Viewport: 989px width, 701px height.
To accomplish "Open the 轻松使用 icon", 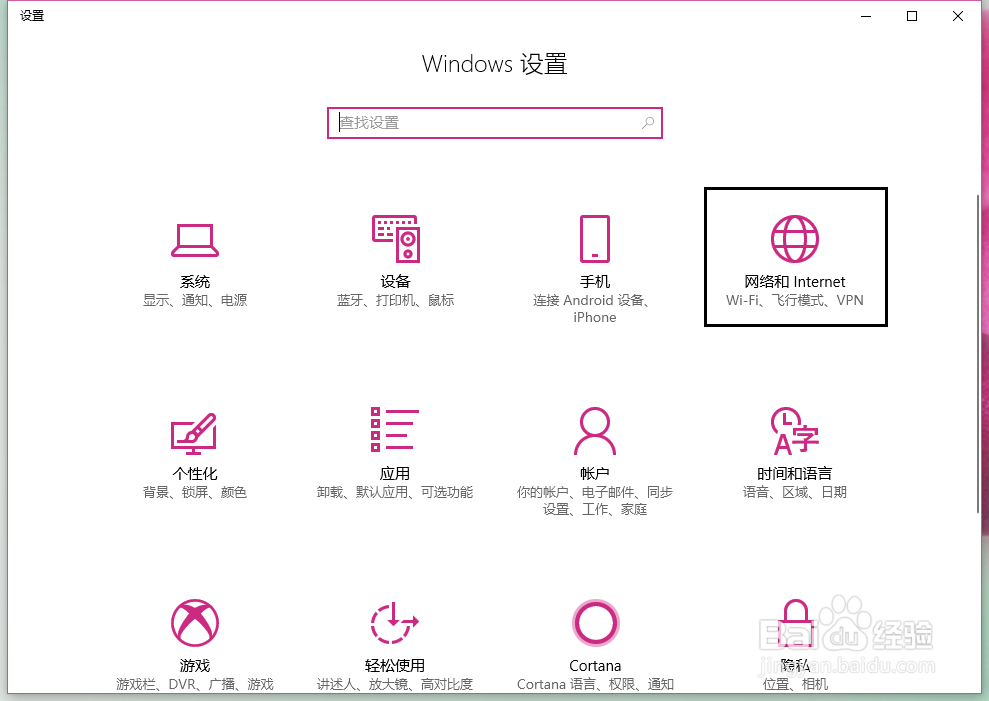I will click(395, 623).
